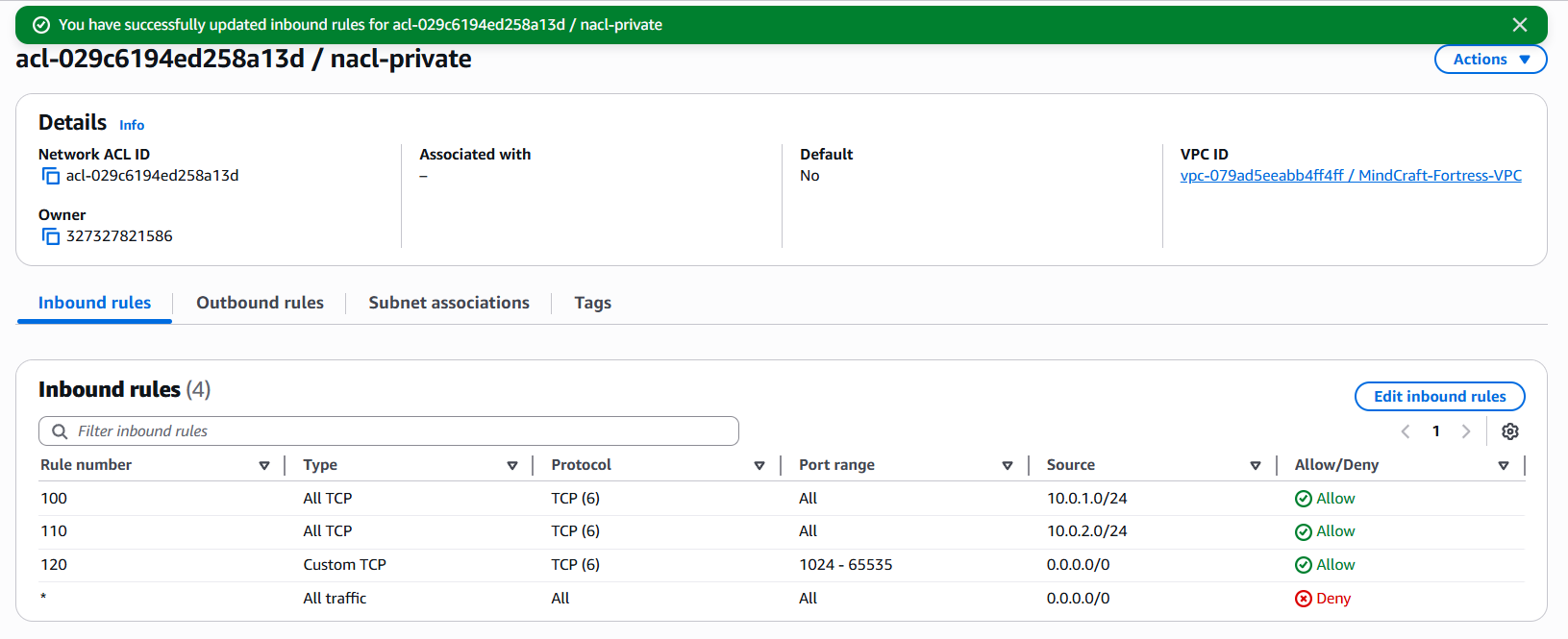This screenshot has width=1568, height=639.
Task: Sort by Rule number column arrow
Action: (x=264, y=465)
